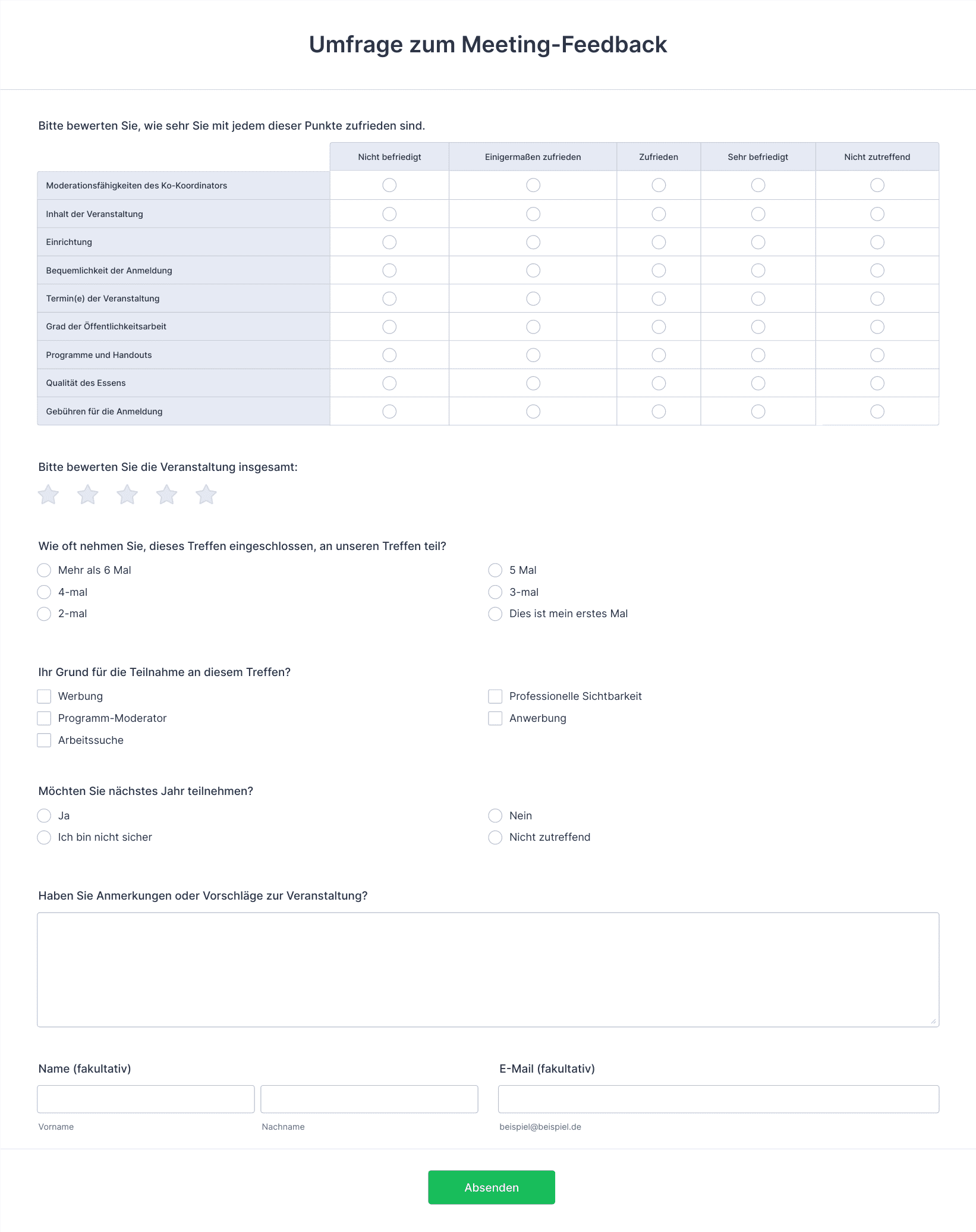Select Einigermaßen zufrieden for Termin(e) der Veranstaltung
This screenshot has height=1232, width=976.
point(533,298)
